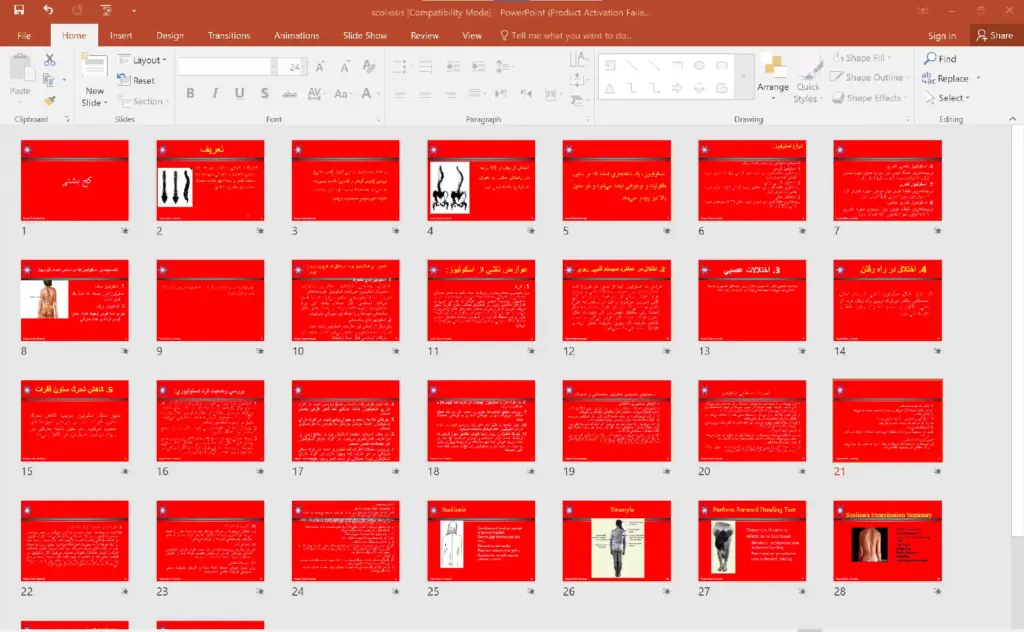Open the Shape Fill color picker
This screenshot has height=632, width=1024.
(x=865, y=58)
